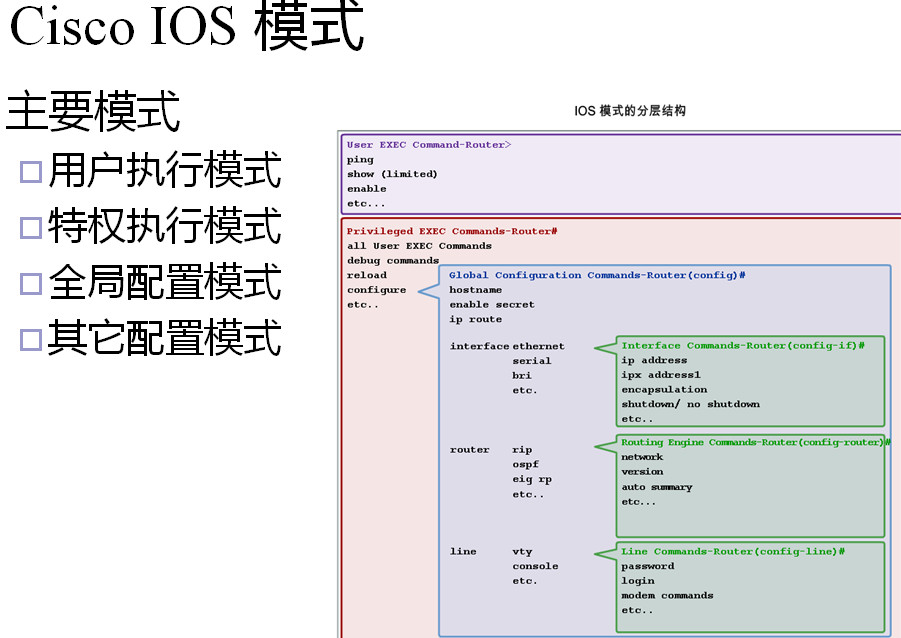Click "etc..." in the User EXEC box
Screen dimensions: 901x638
pos(366,203)
